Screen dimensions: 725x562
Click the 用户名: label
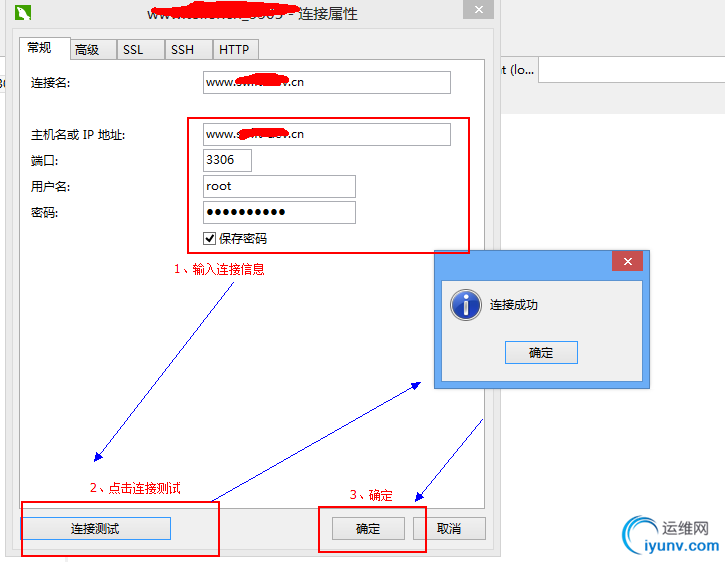tap(50, 186)
